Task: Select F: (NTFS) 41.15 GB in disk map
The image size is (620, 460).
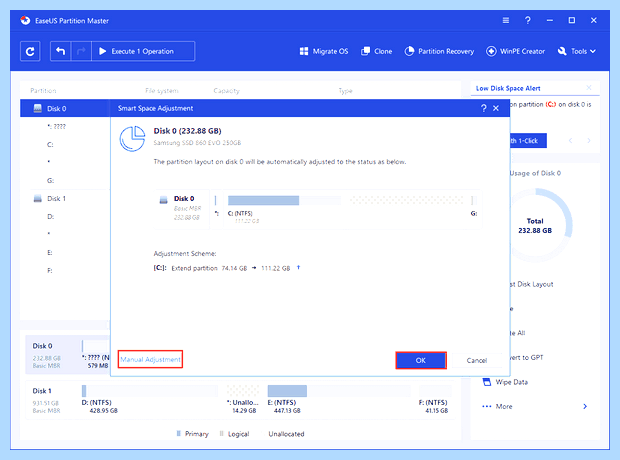Action: [x=436, y=399]
